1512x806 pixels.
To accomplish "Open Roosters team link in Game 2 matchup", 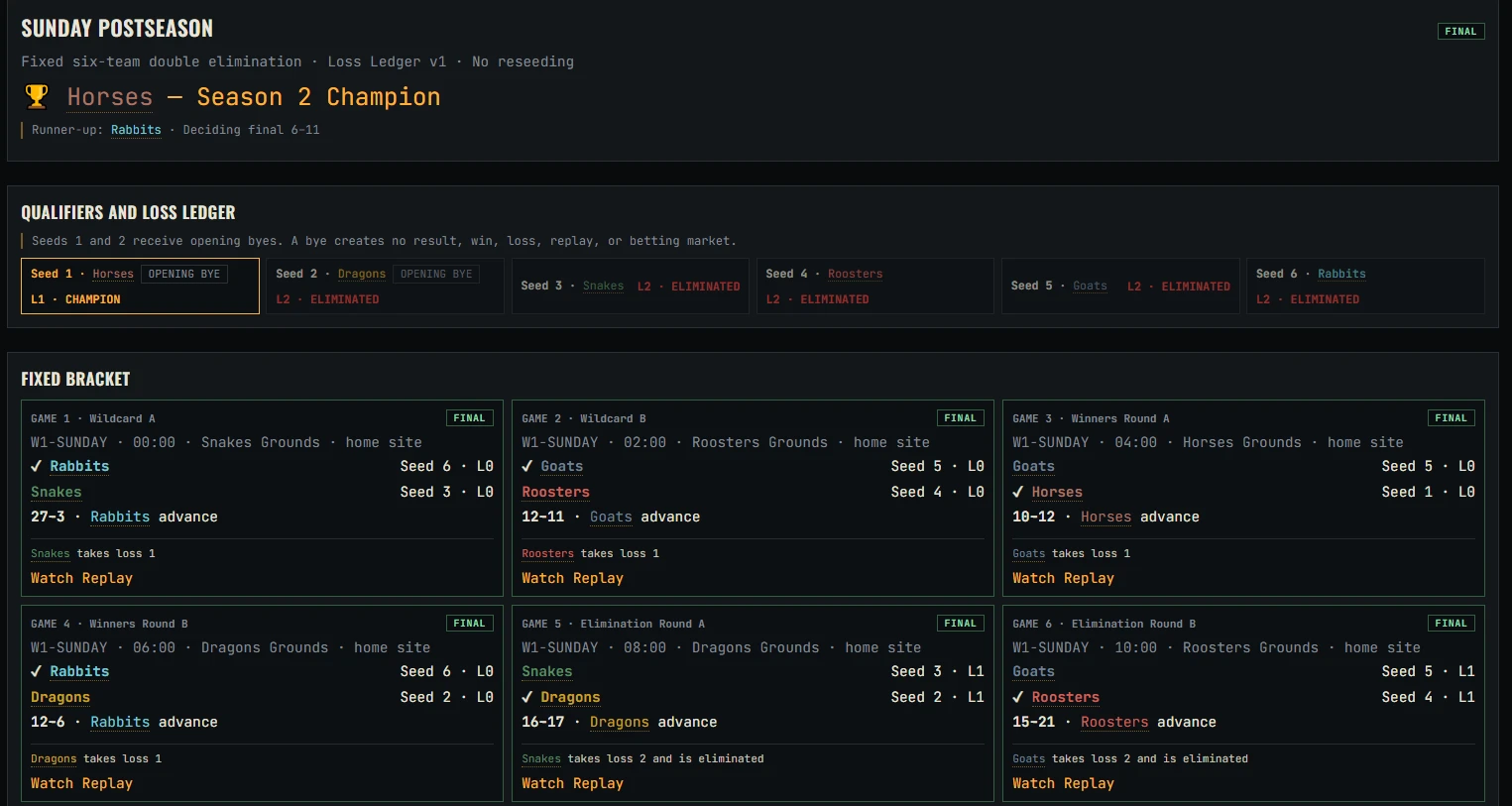I will tap(555, 492).
